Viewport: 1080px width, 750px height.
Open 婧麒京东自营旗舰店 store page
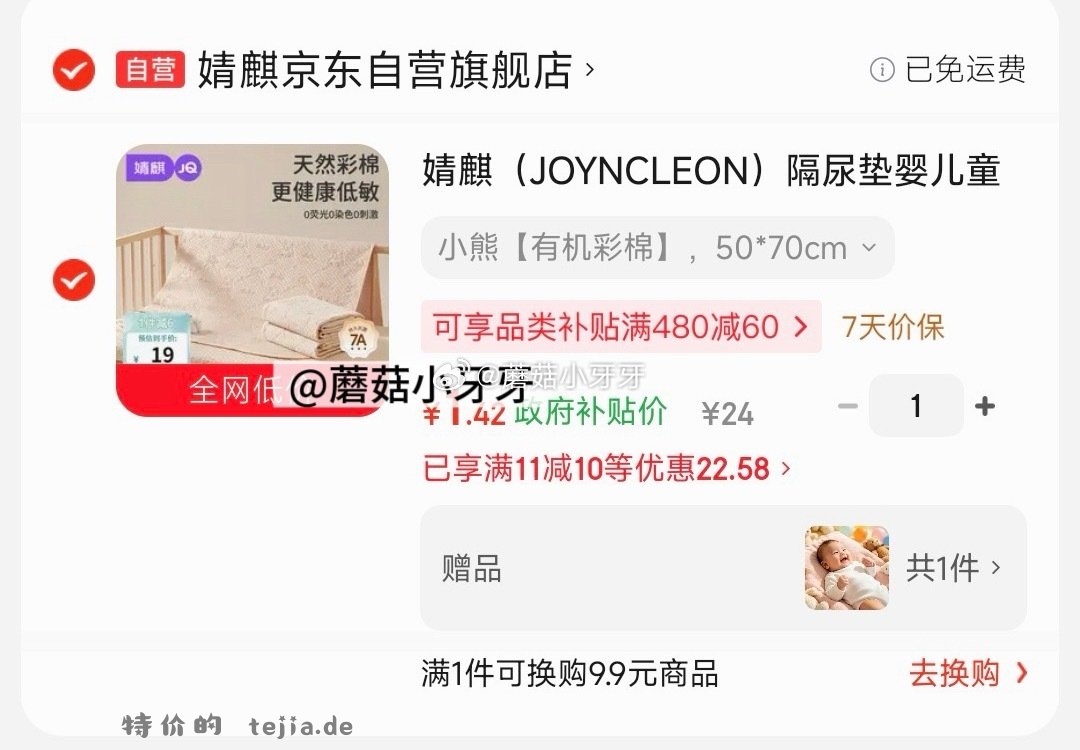(385, 70)
